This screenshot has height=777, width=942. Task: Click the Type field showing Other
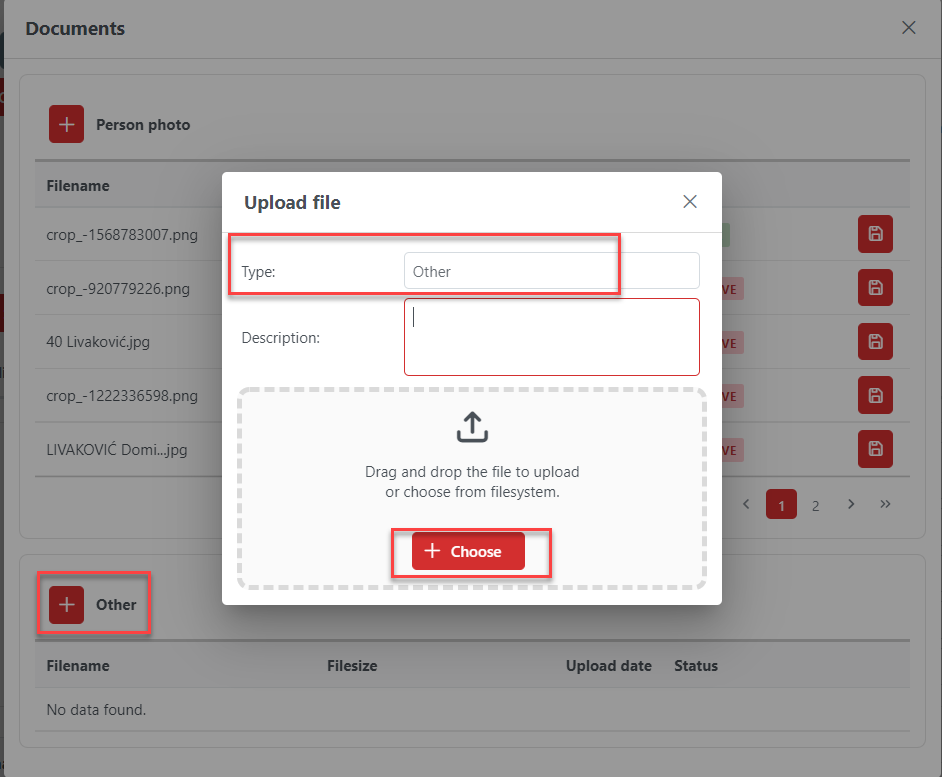pos(551,271)
